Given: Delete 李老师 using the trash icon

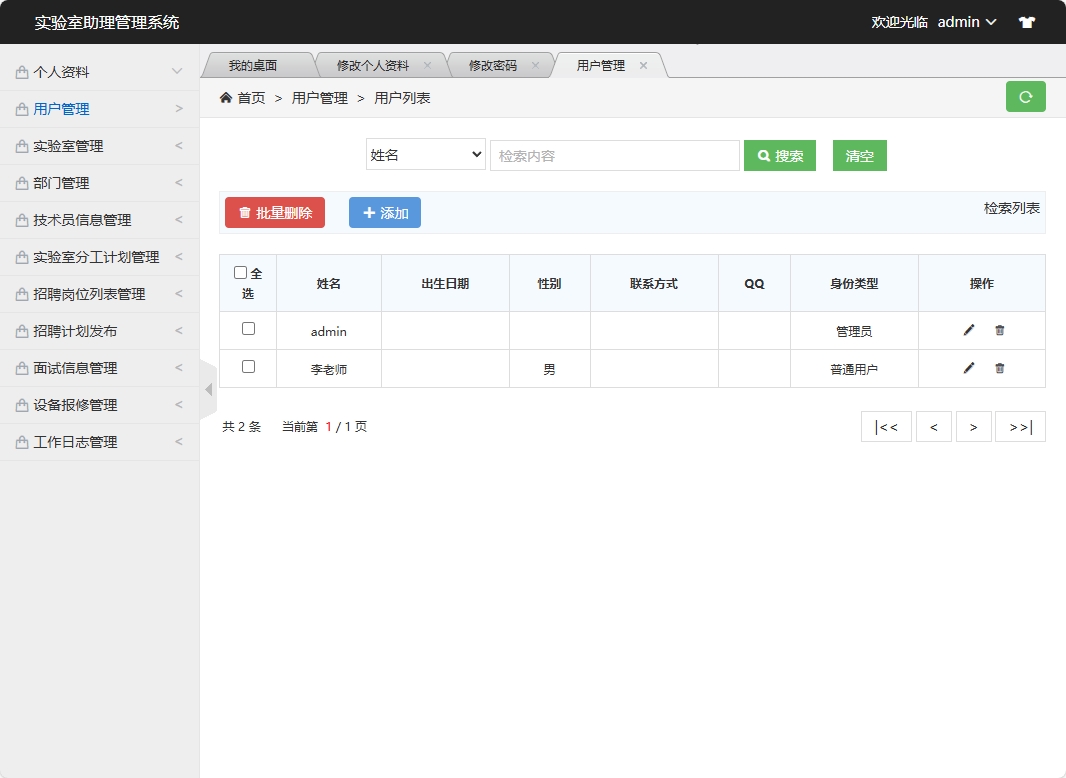Looking at the screenshot, I should [997, 368].
